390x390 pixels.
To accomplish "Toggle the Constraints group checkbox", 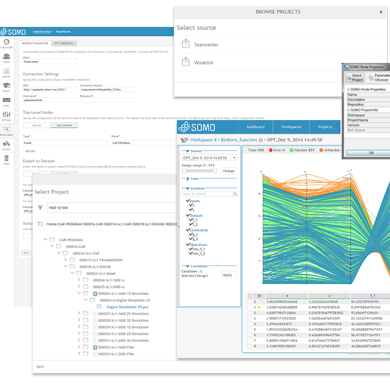I will tap(188, 230).
